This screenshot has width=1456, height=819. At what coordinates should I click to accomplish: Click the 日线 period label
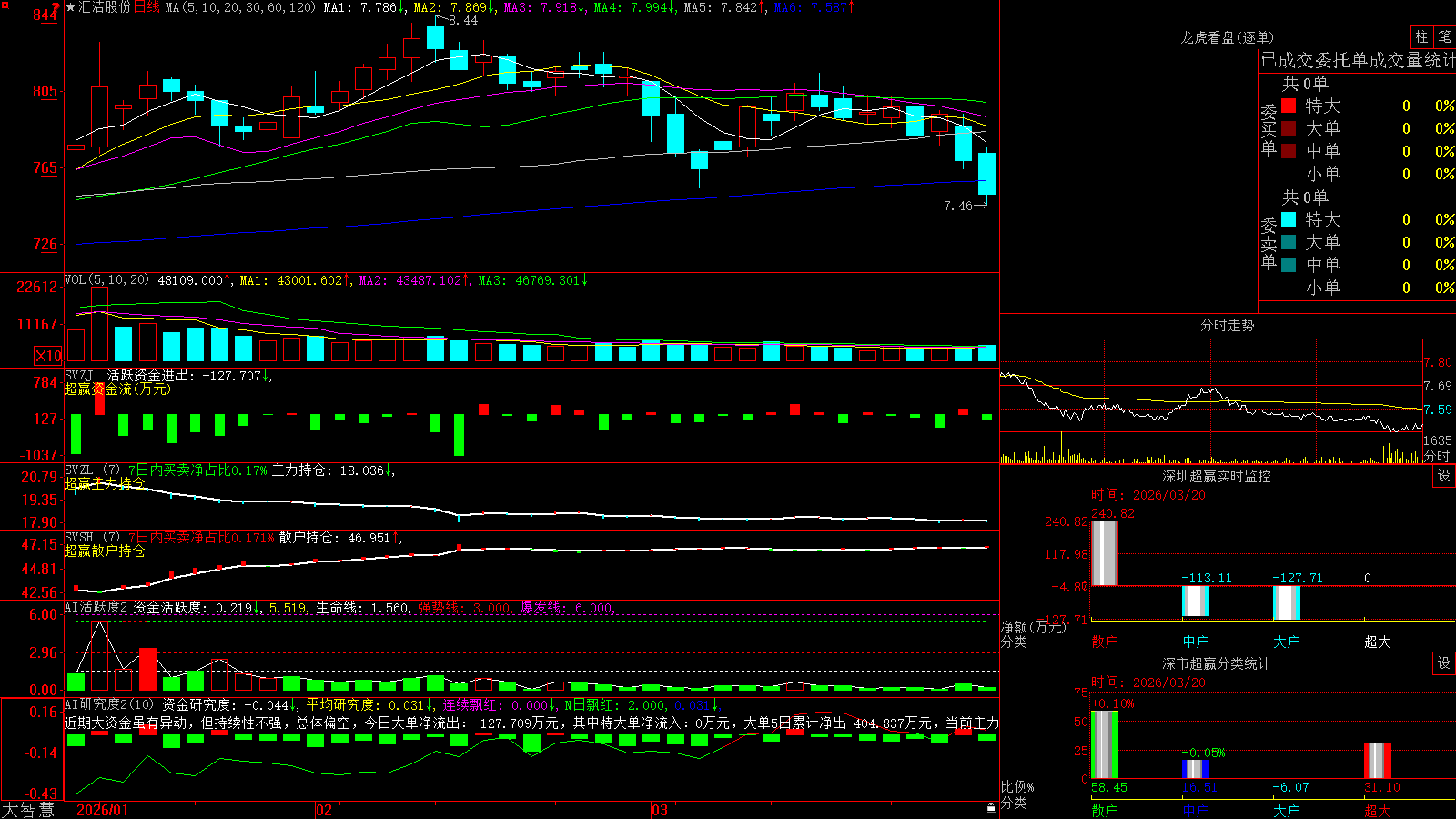tap(147, 7)
